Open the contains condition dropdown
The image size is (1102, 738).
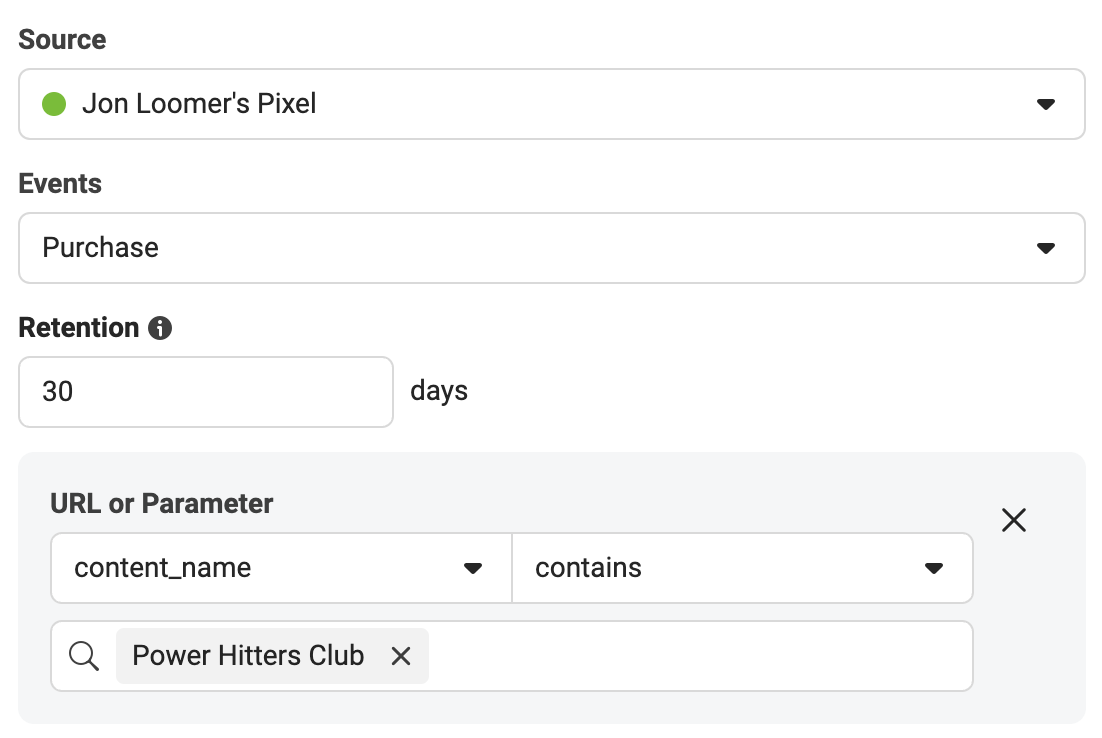742,568
